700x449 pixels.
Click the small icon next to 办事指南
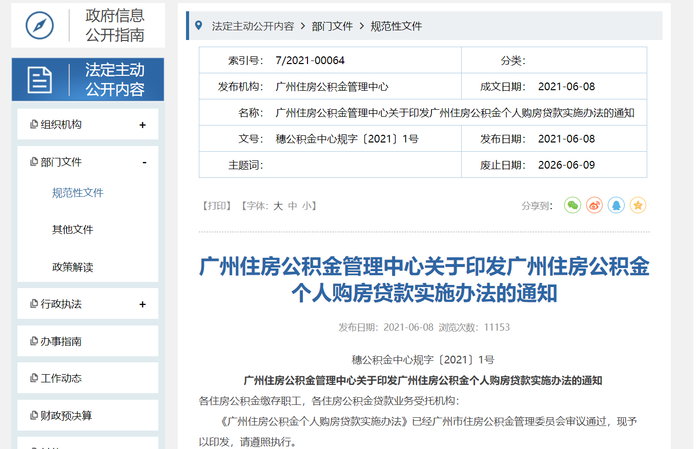33,341
